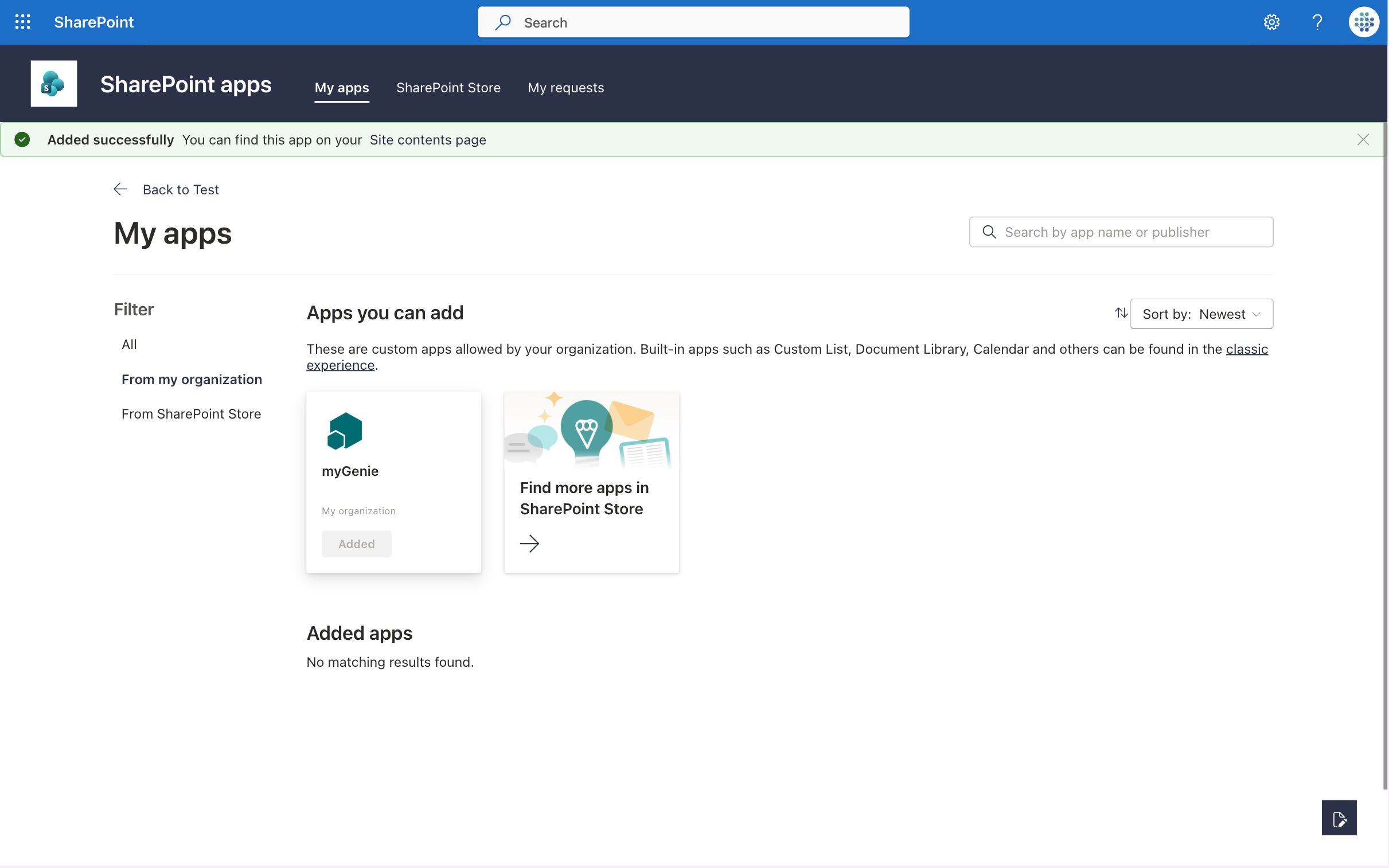Viewport: 1389px width, 868px height.
Task: Click the Added button on myGenie
Action: [x=357, y=544]
